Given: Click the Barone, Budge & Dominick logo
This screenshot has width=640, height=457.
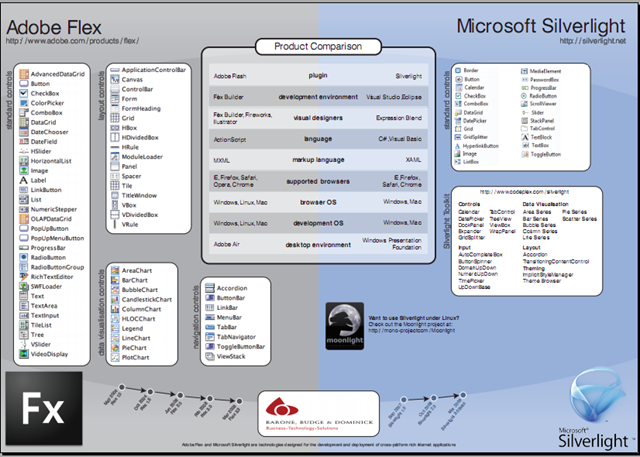Looking at the screenshot, I should point(318,413).
